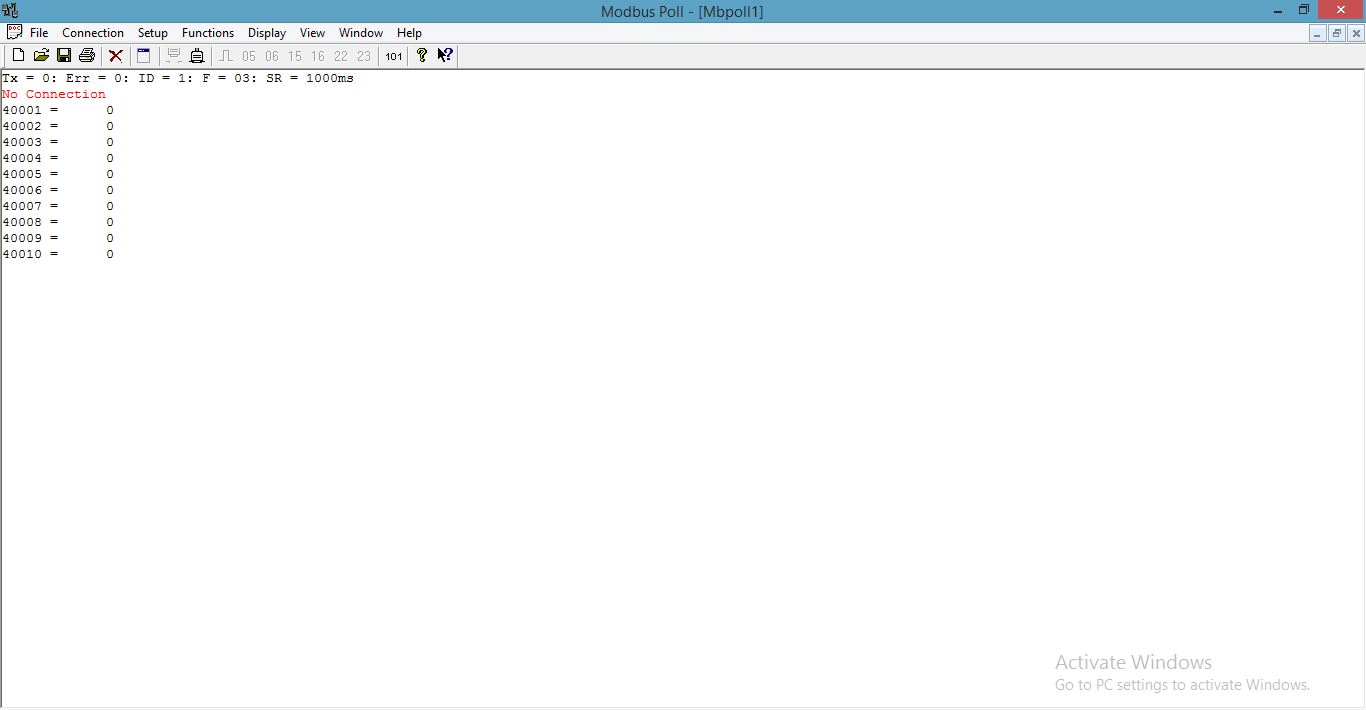This screenshot has width=1366, height=710.
Task: Click the greyed-out network connect icon
Action: pos(174,56)
